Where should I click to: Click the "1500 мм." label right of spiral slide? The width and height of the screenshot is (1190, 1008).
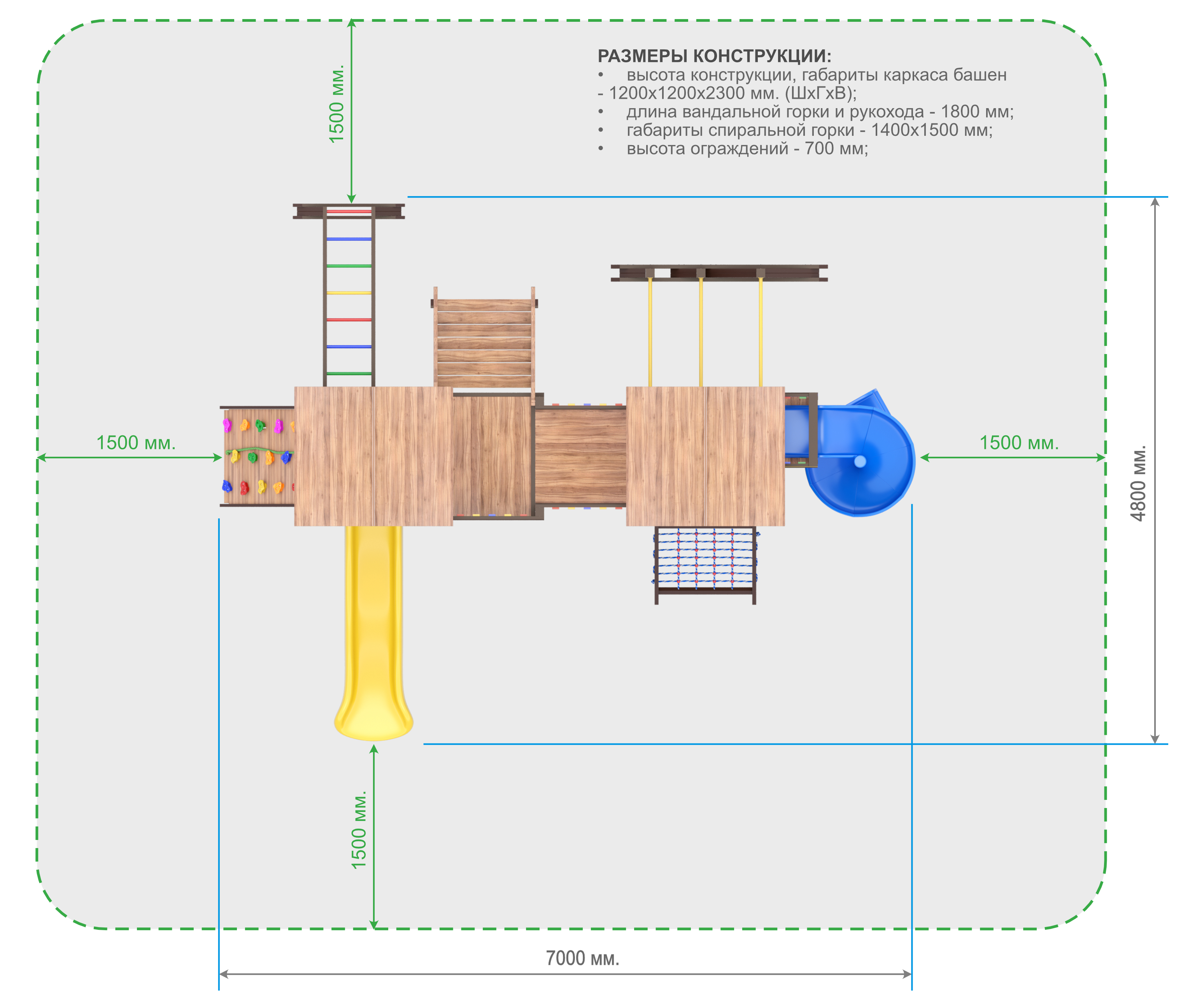coord(1019,442)
